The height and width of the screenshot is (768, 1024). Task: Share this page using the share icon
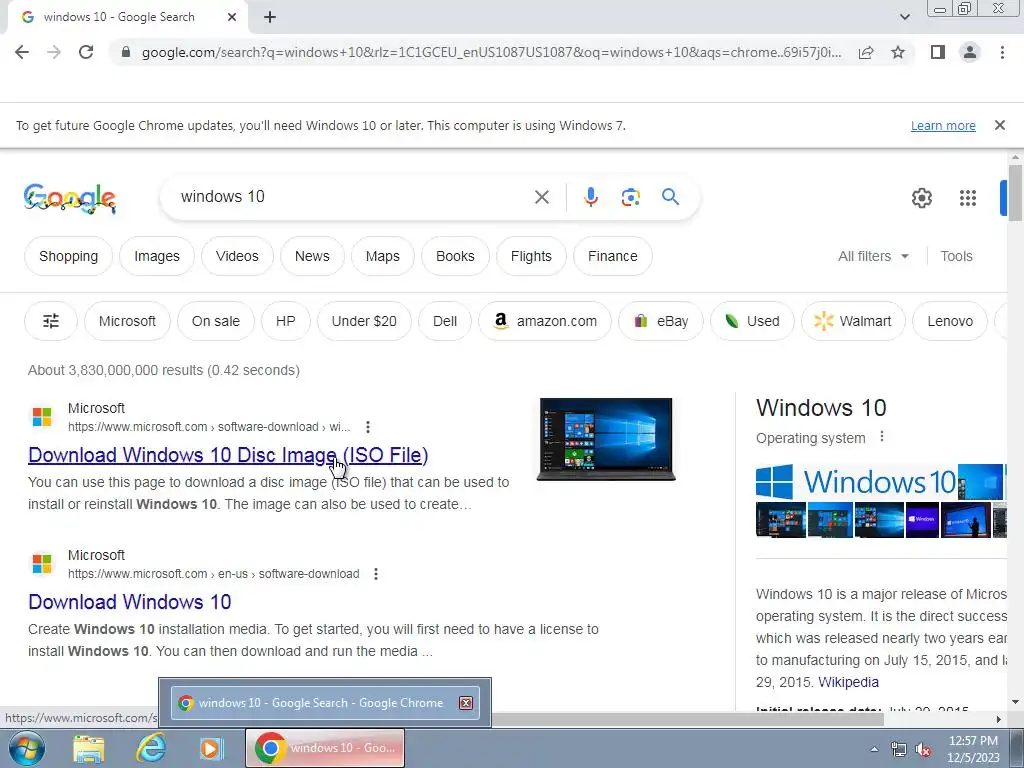(866, 52)
